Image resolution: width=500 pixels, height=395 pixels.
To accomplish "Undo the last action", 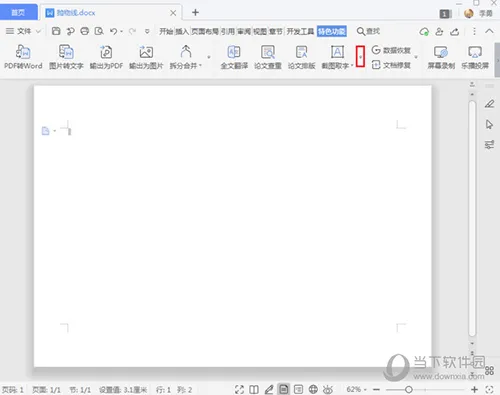I will click(114, 31).
